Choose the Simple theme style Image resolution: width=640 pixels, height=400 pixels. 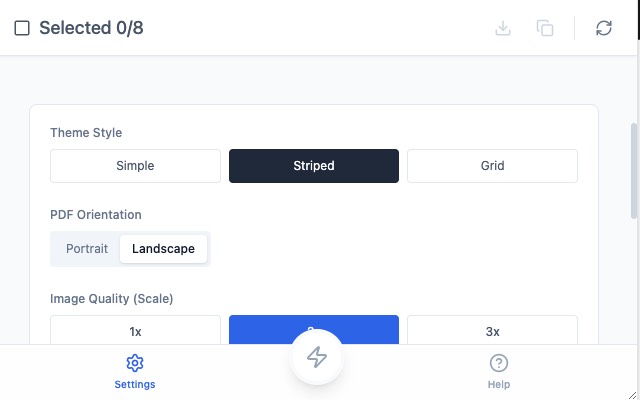click(x=135, y=166)
